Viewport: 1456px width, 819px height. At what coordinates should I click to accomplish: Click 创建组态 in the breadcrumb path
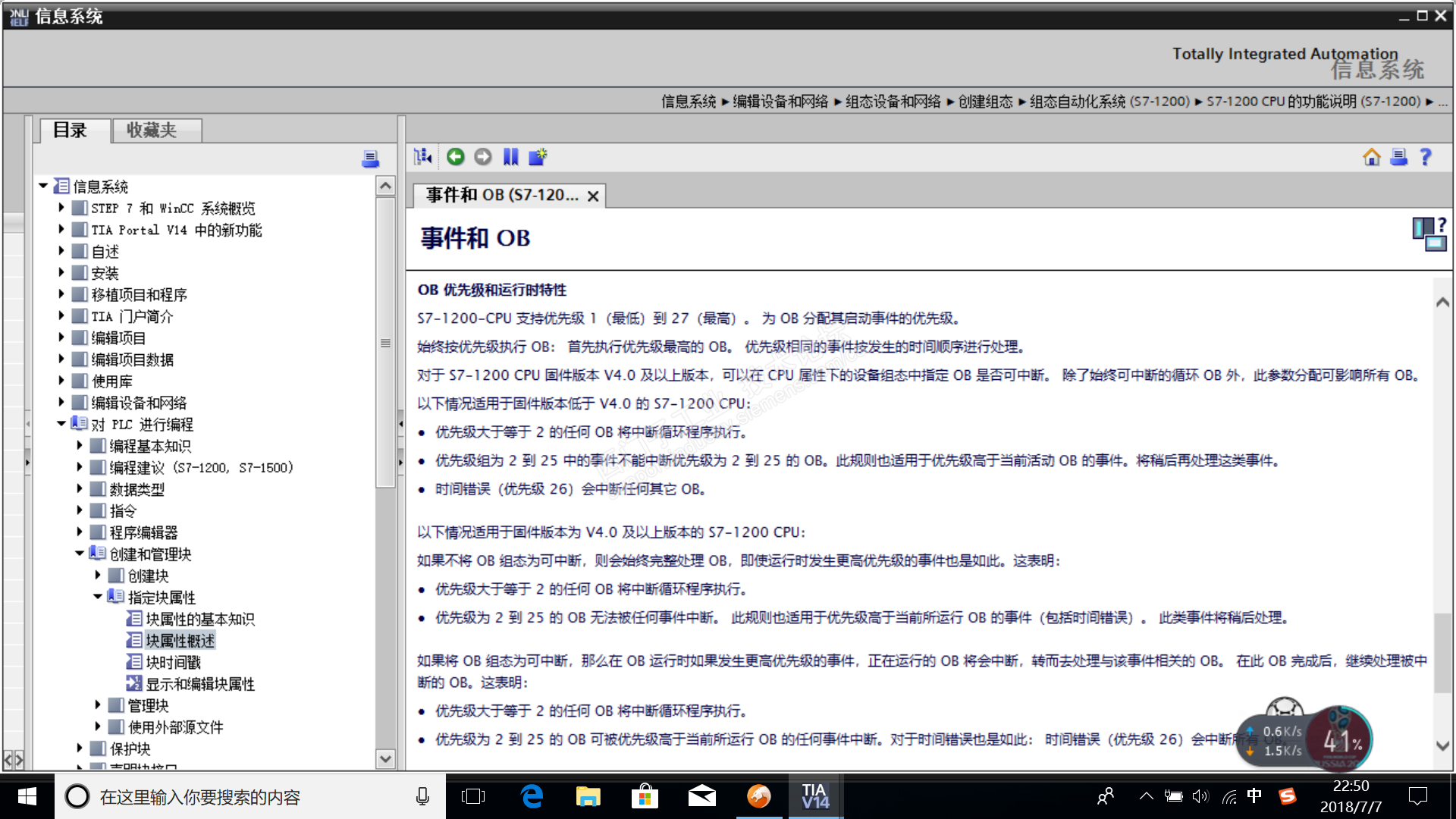(985, 102)
